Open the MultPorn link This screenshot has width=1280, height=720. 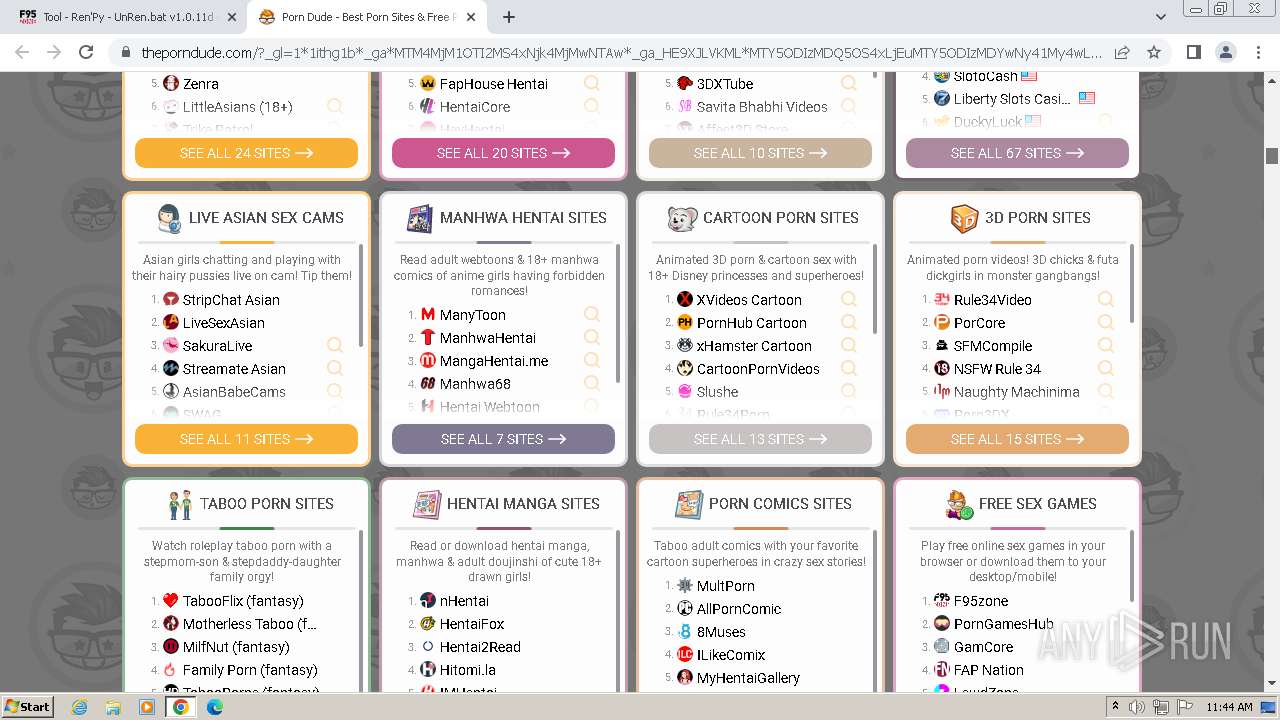725,586
